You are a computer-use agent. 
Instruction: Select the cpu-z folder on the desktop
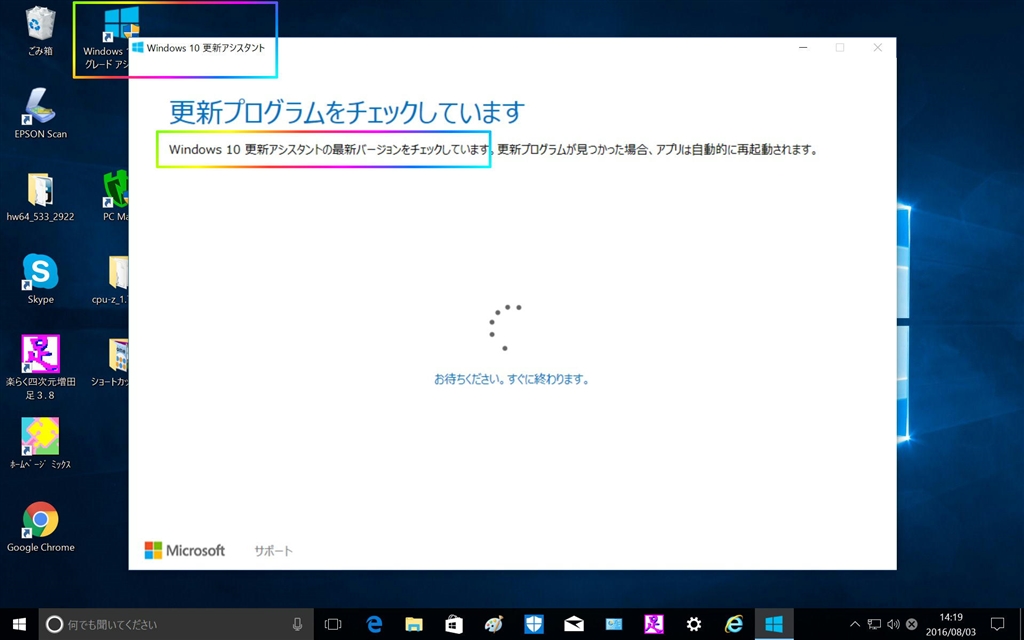click(x=111, y=279)
